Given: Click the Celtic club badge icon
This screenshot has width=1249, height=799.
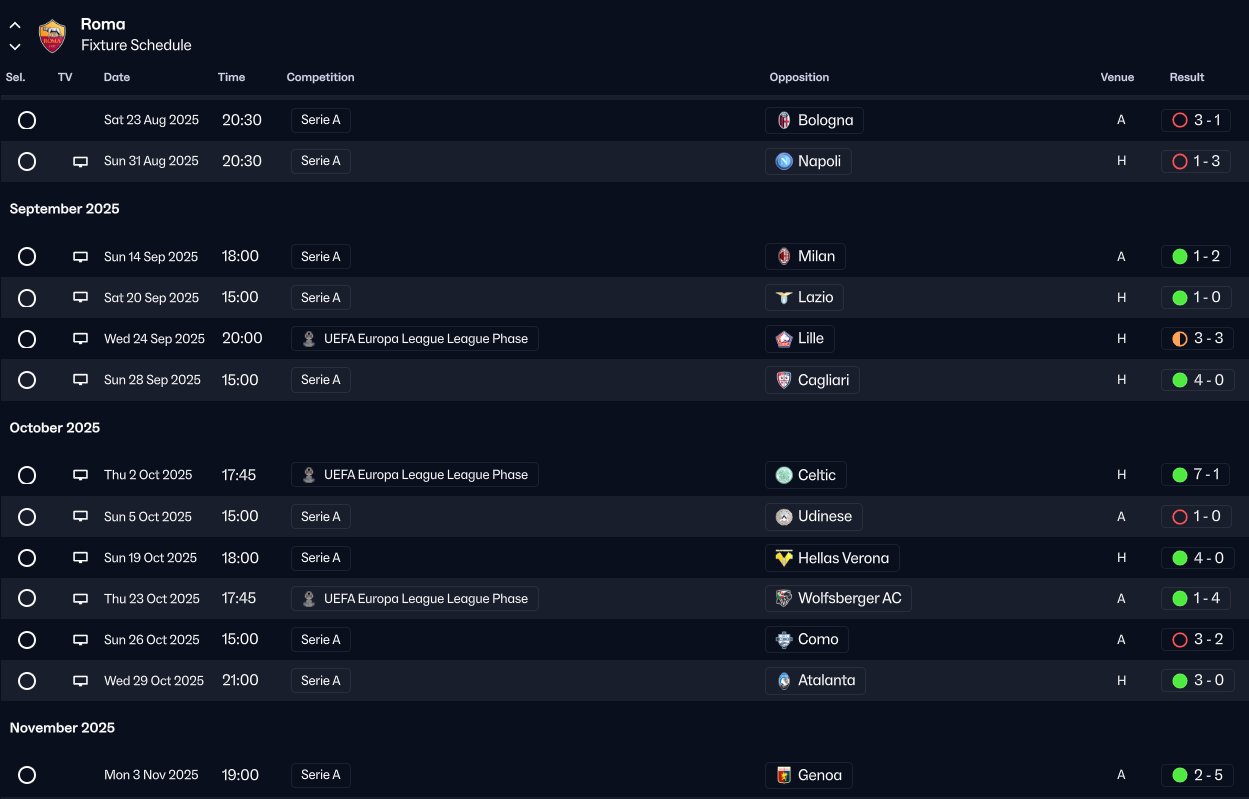Looking at the screenshot, I should pos(784,475).
